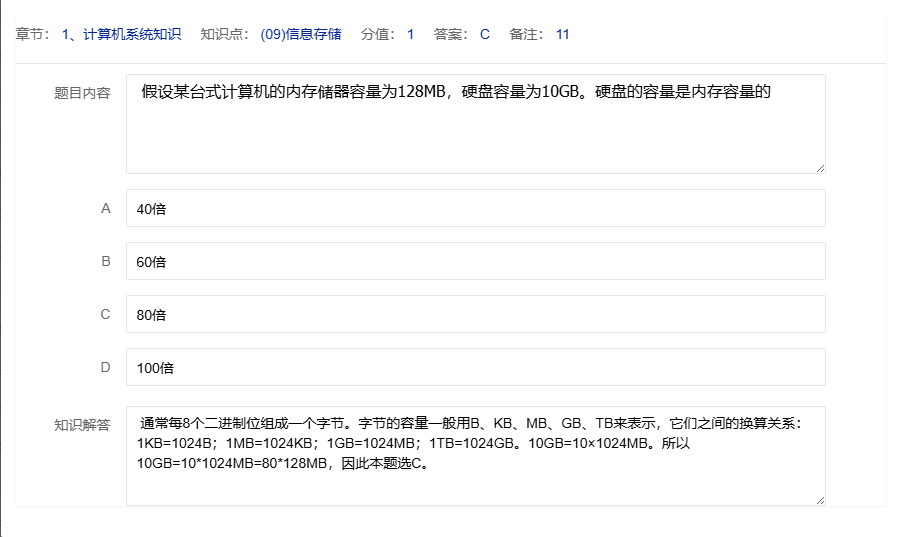
Task: Click the 知识解答 field label
Action: pos(82,424)
